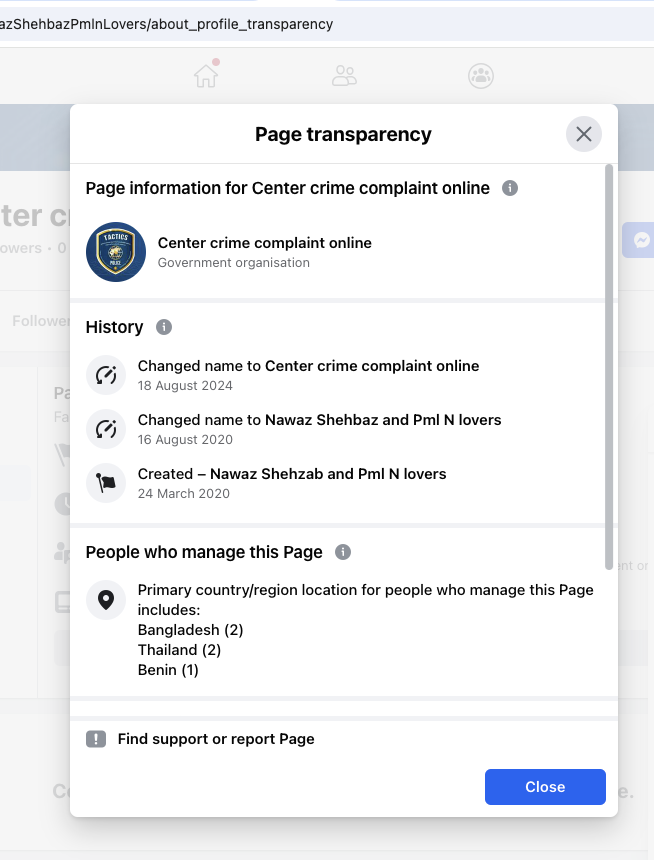
Task: Click info icon next to Page information heading
Action: point(510,188)
